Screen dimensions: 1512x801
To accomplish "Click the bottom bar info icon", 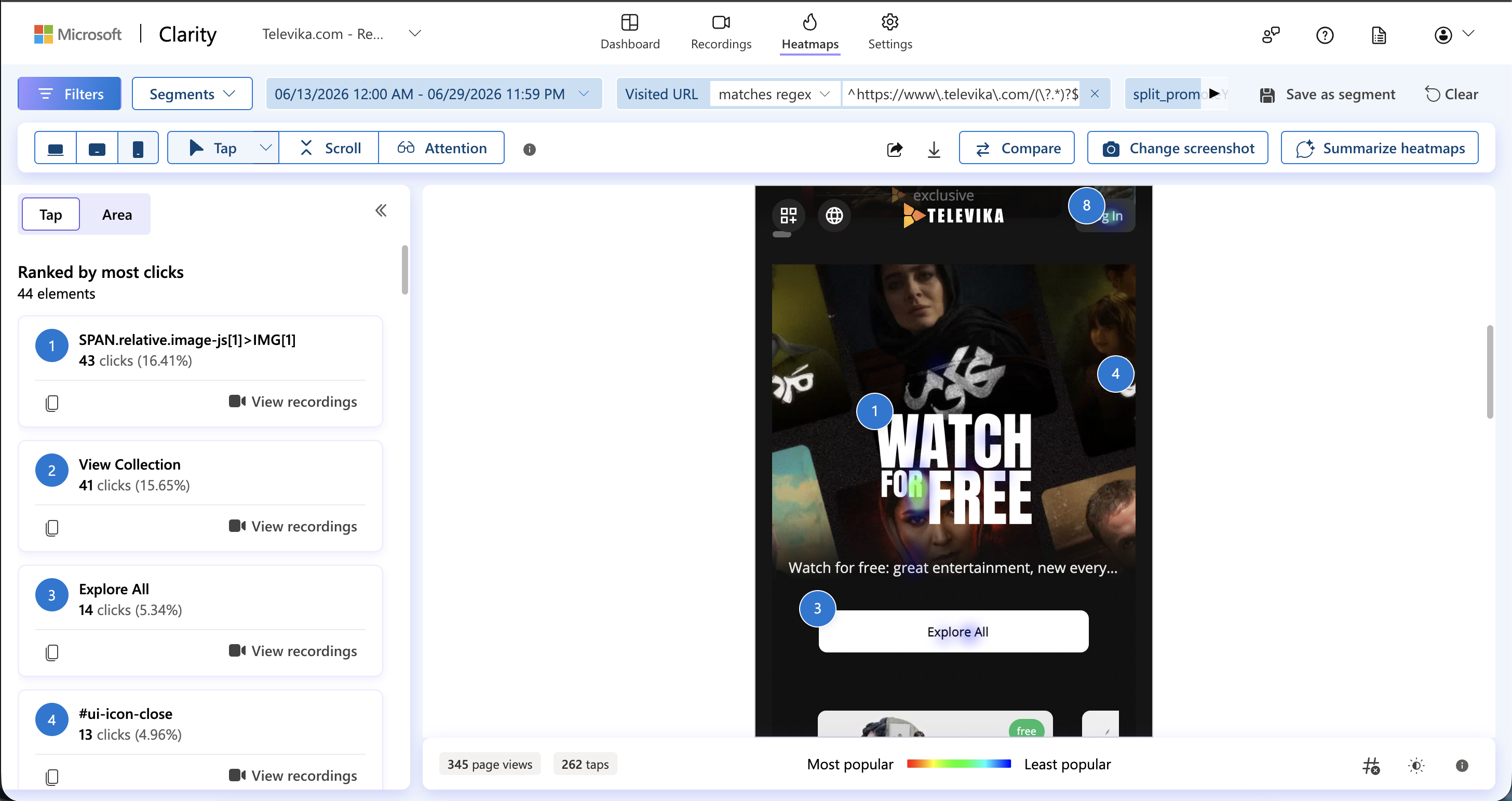I will pyautogui.click(x=1462, y=765).
